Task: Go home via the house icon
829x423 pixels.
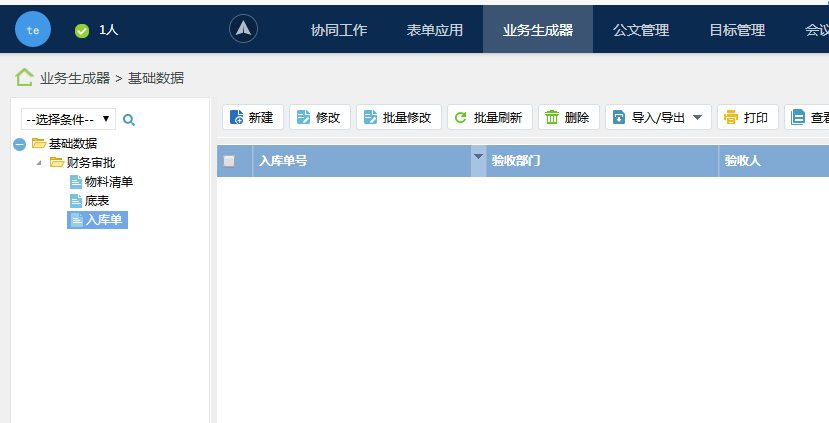Action: tap(24, 78)
